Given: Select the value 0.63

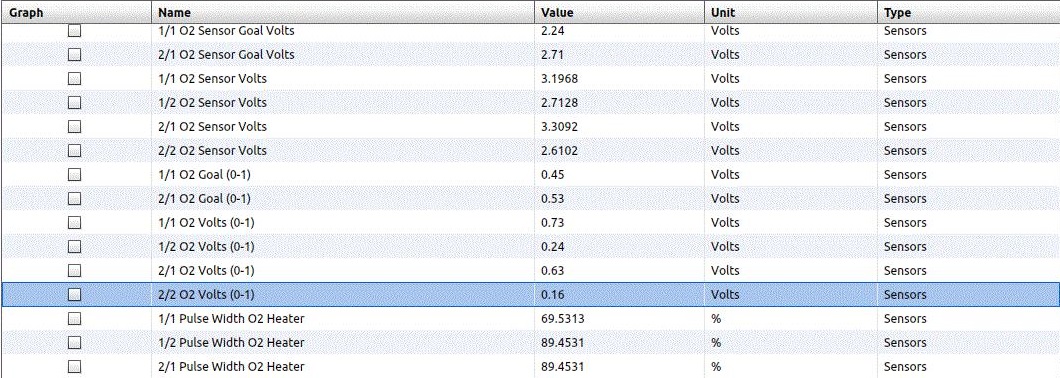Looking at the screenshot, I should tap(552, 271).
